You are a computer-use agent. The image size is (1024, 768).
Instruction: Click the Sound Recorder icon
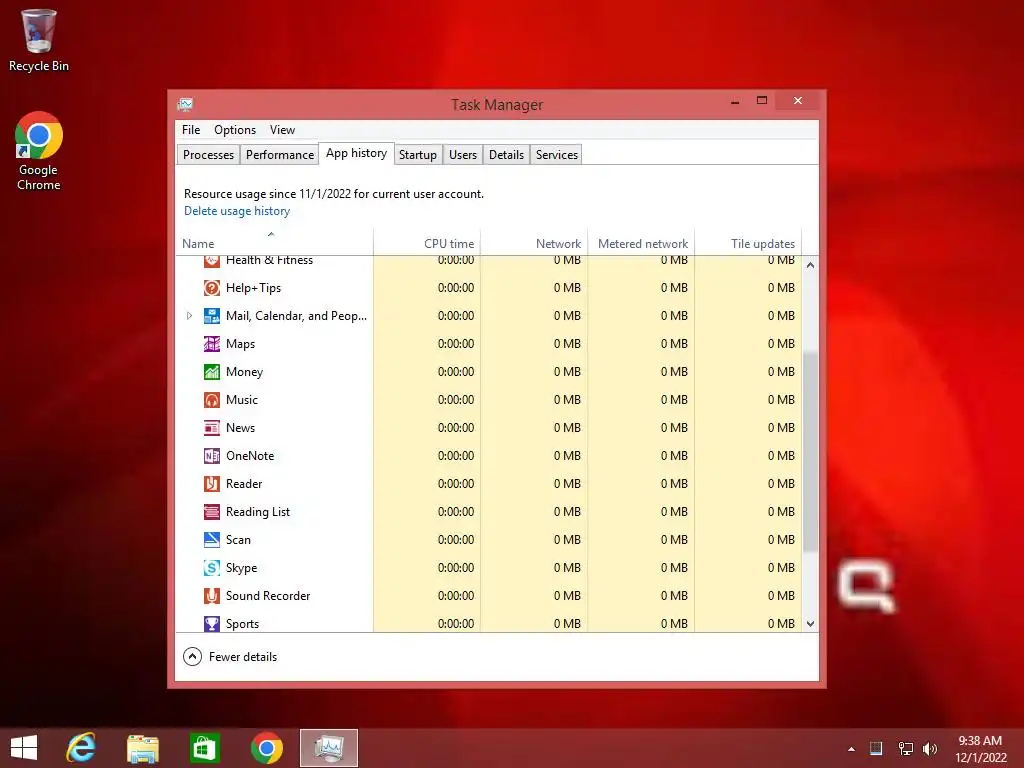(212, 596)
